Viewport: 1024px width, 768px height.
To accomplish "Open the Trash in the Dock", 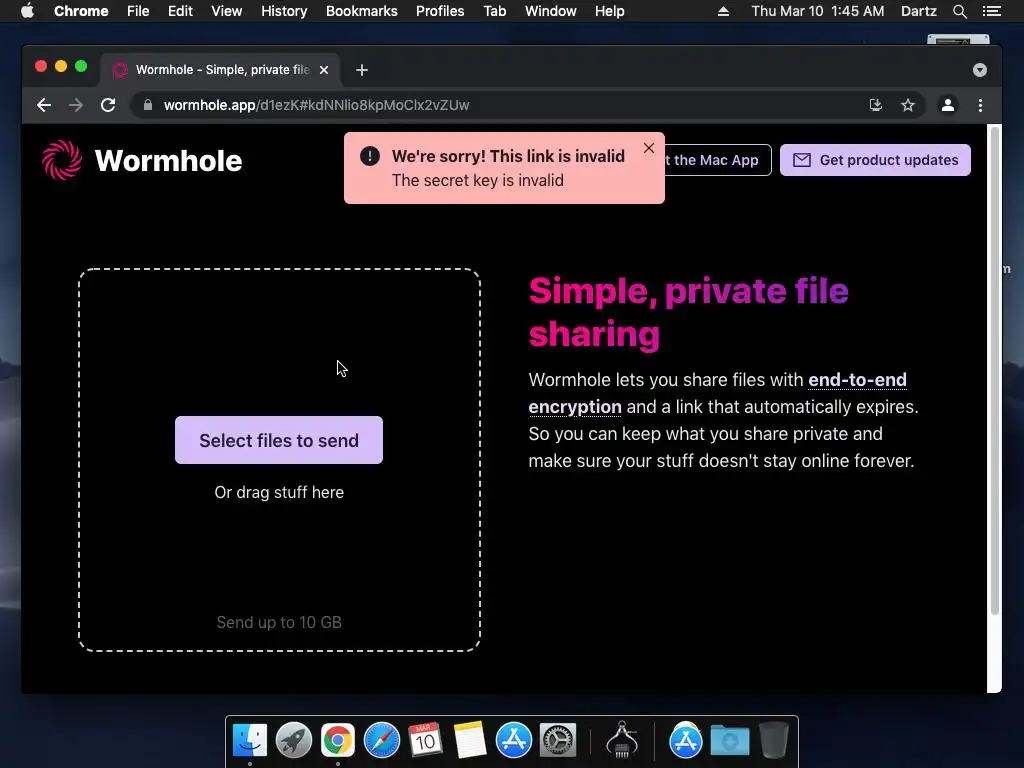I will [x=773, y=740].
